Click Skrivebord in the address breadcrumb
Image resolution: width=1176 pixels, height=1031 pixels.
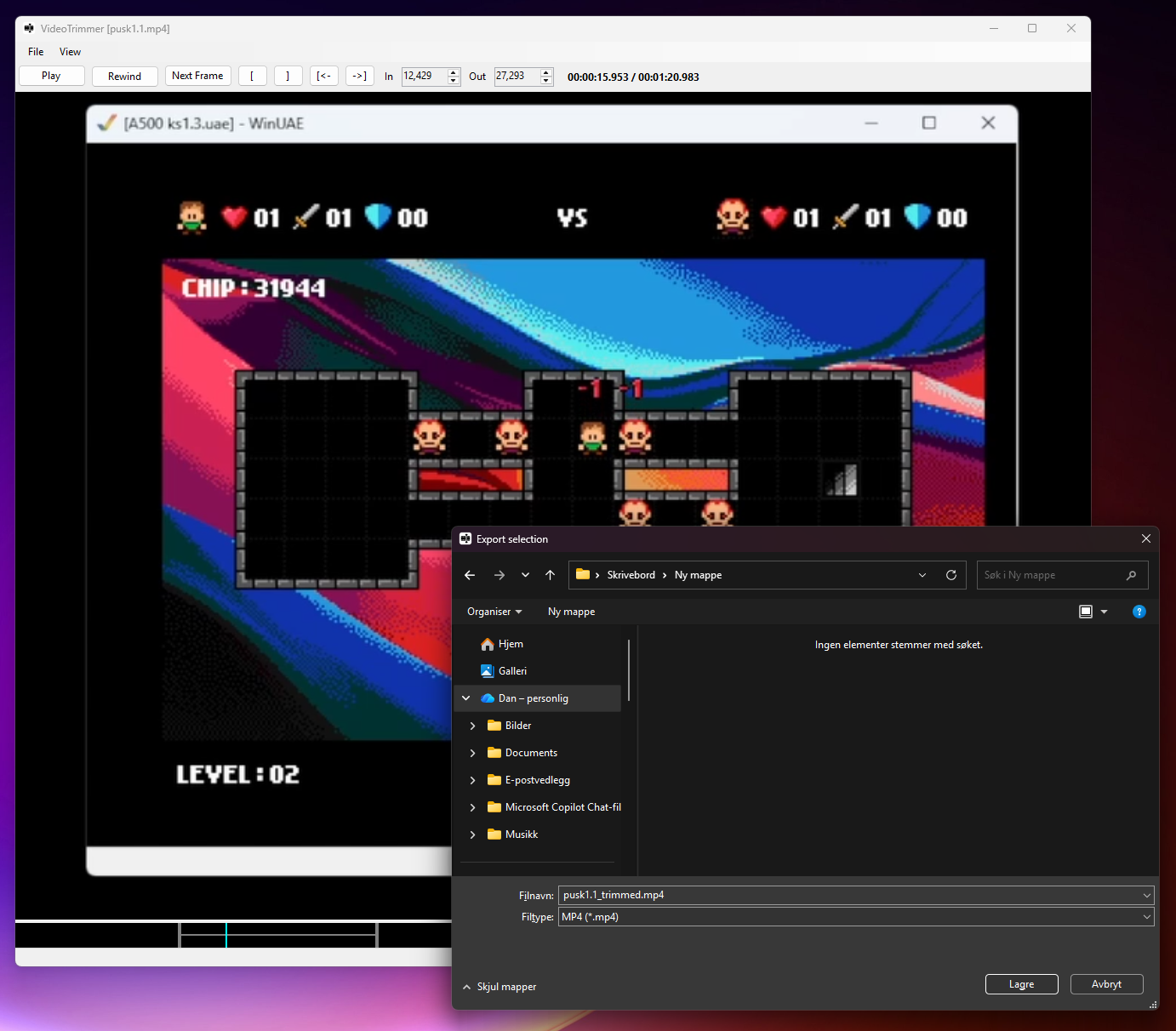point(631,575)
